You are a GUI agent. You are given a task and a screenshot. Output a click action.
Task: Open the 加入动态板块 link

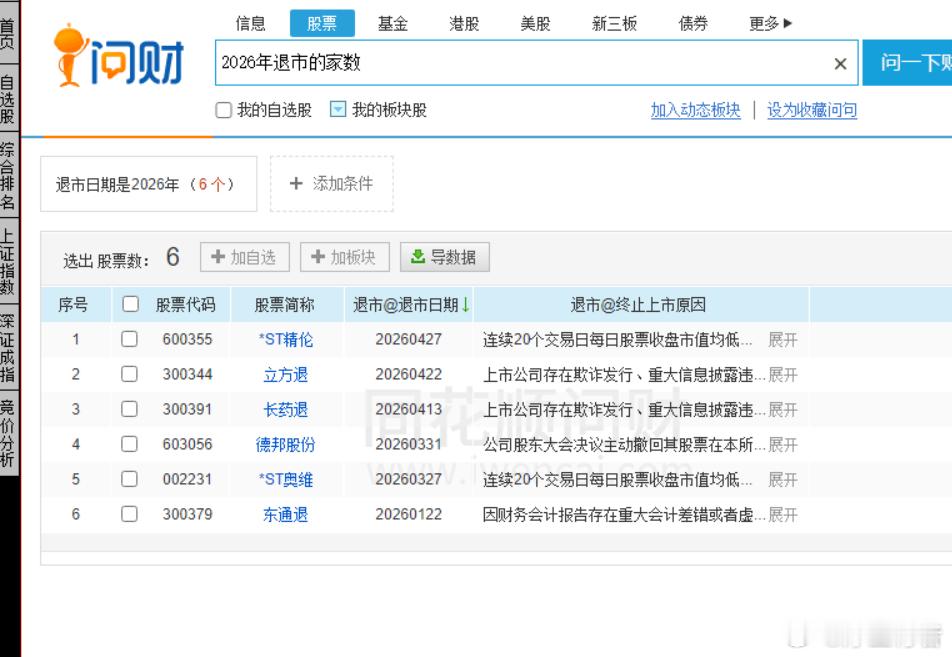[x=696, y=110]
